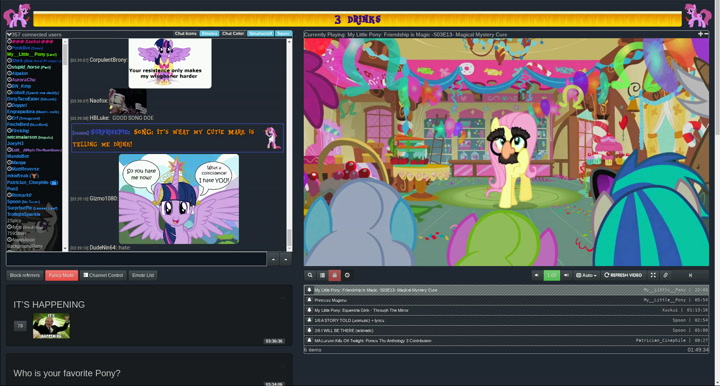This screenshot has width=720, height=386.
Task: Click the skip-to-next video icon
Action: coord(690,275)
